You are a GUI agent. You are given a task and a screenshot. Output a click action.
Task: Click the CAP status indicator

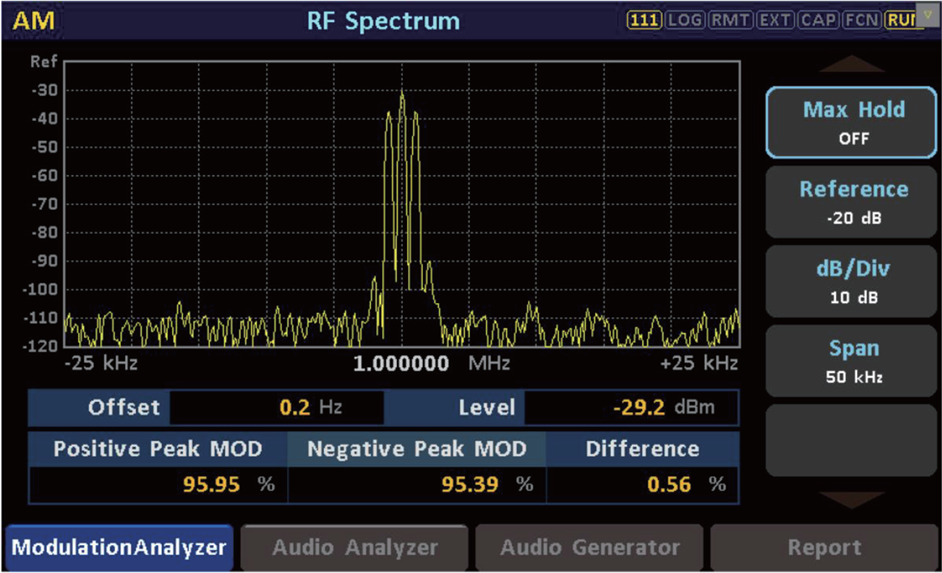[818, 20]
